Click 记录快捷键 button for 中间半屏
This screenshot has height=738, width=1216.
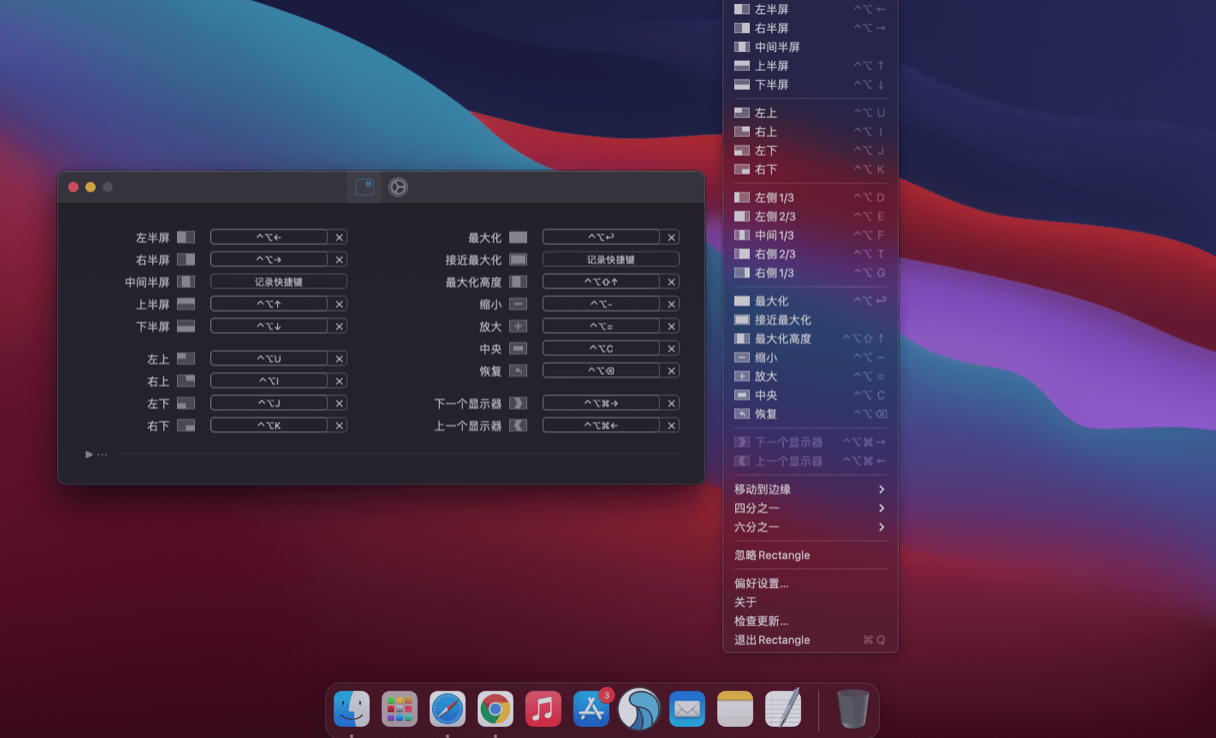tap(278, 281)
